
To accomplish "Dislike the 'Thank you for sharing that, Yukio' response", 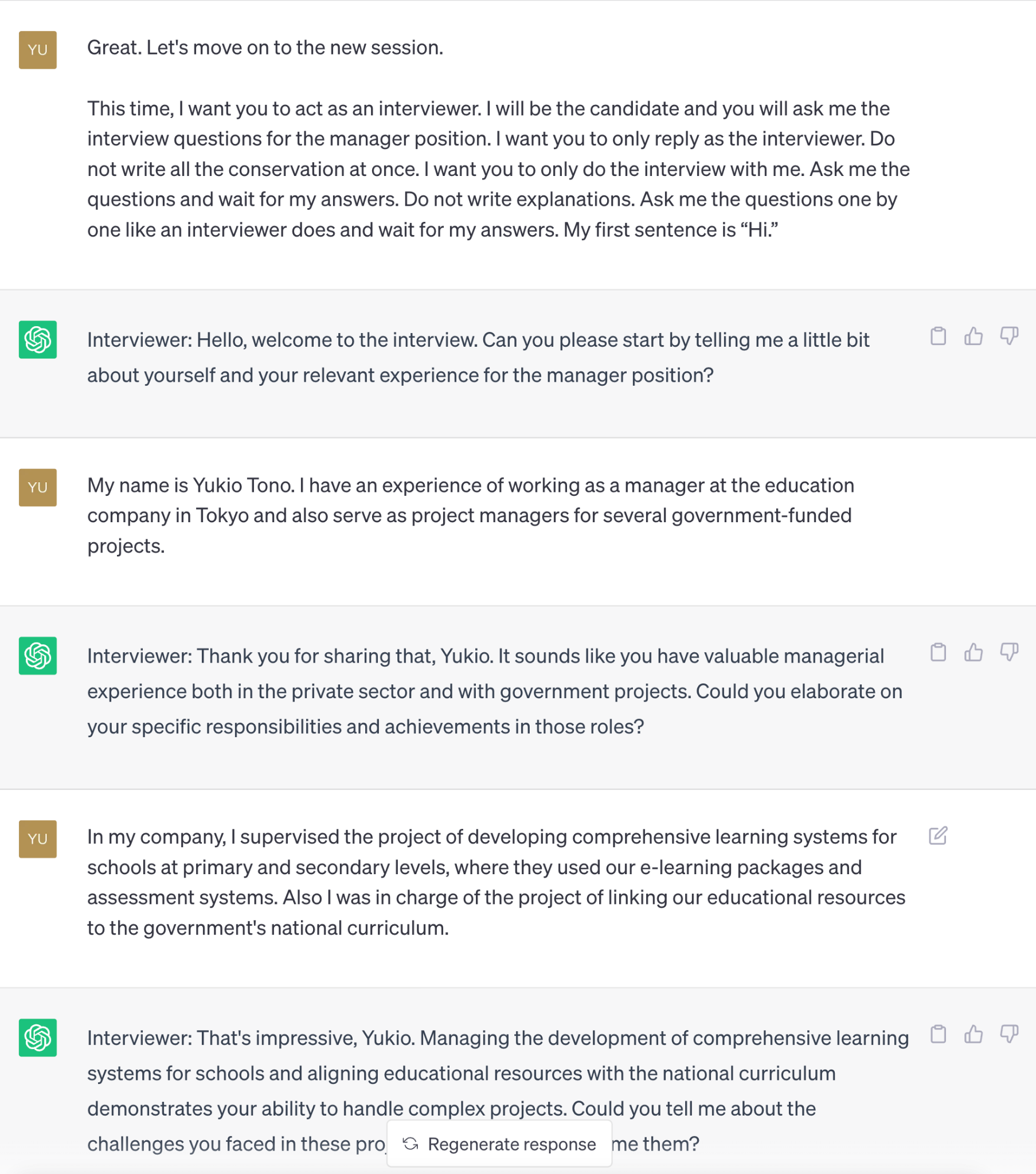I will 1009,652.
